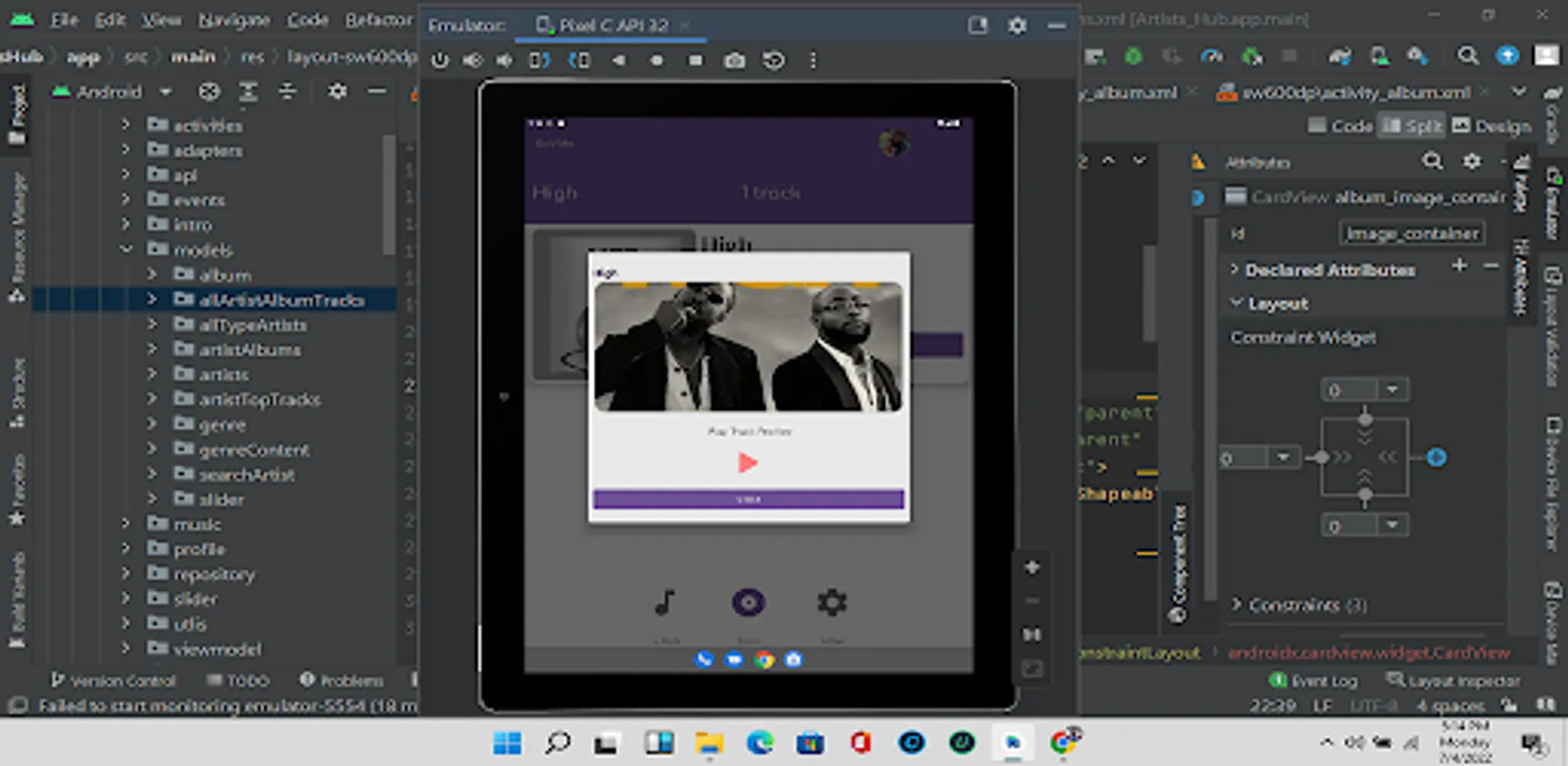This screenshot has width=1568, height=766.
Task: Expand the allArtistAlbumTracks folder
Action: (152, 300)
